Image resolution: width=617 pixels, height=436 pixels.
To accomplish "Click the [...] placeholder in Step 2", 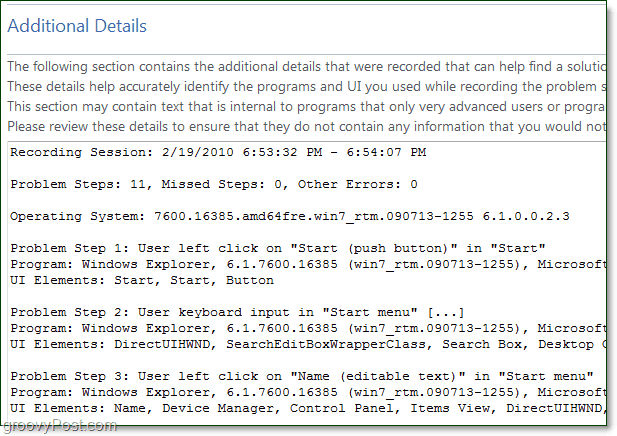I will 446,312.
